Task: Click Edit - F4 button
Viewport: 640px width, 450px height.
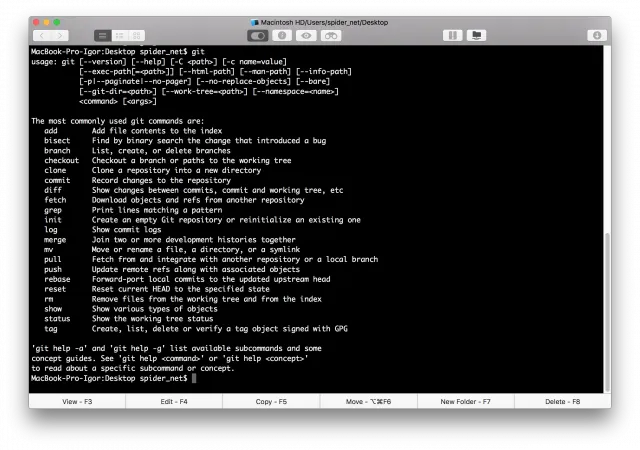Action: click(x=174, y=401)
